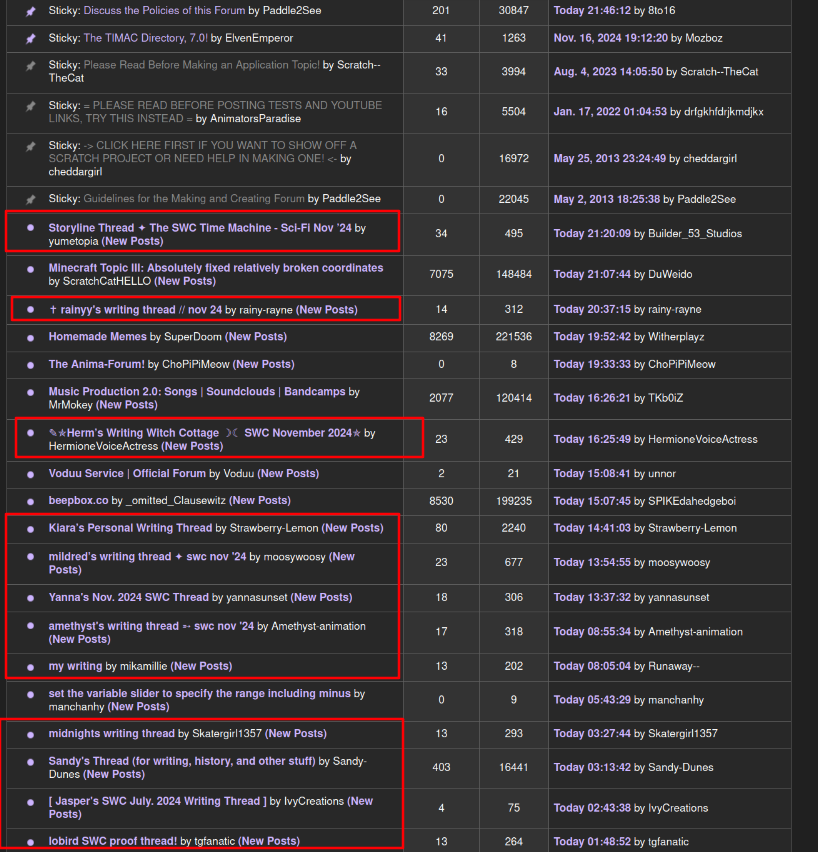Screen dimensions: 818x852
Task: Click the unread dot beside Voduu Service
Action: (x=30, y=474)
